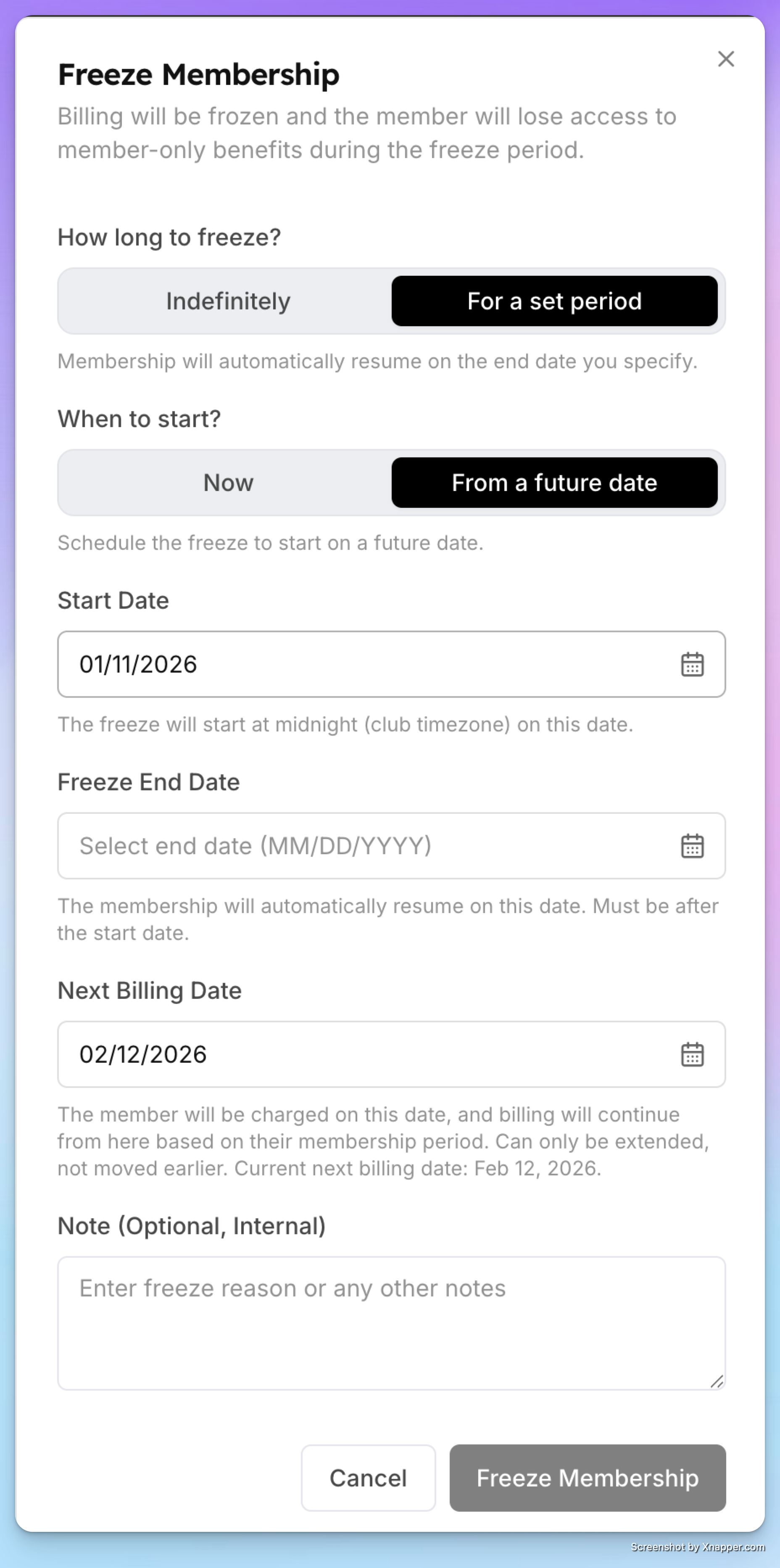The image size is (780, 1568).
Task: Open the Next Billing Date calendar icon
Action: 692,1054
